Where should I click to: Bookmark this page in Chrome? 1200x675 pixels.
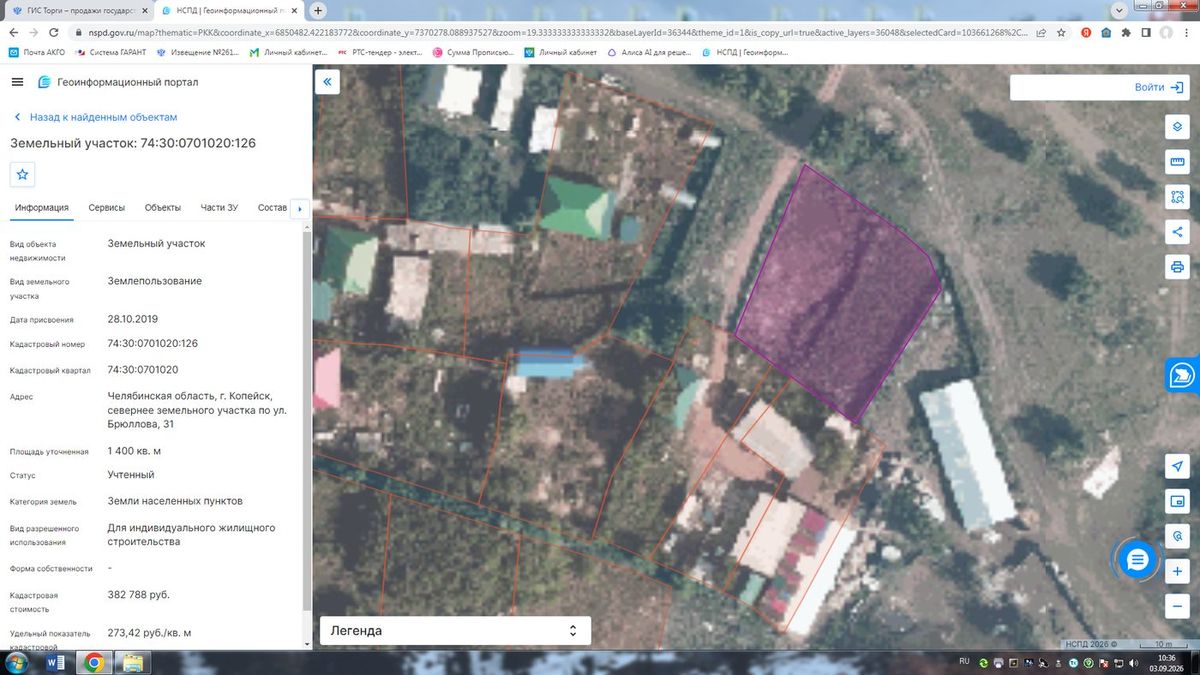1063,32
